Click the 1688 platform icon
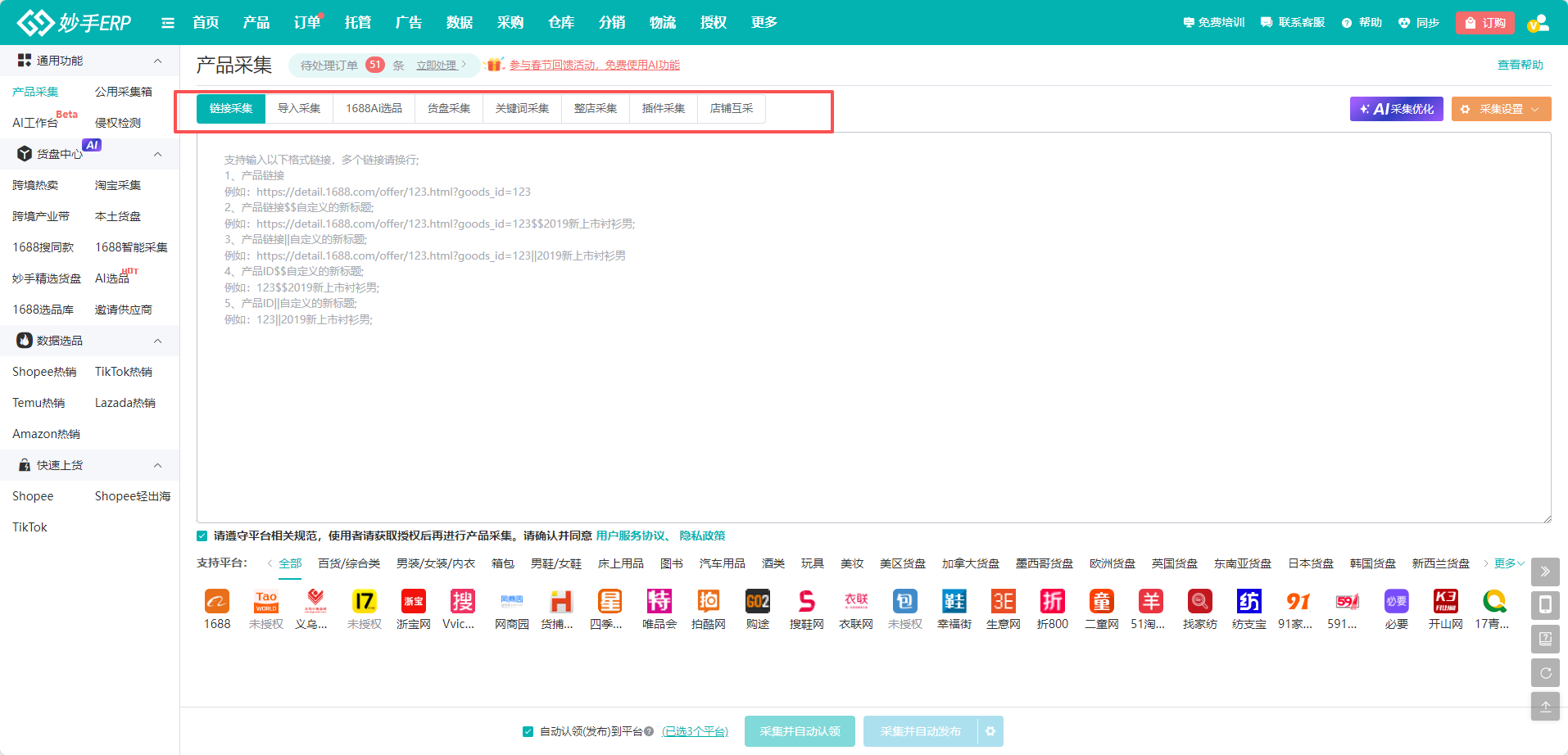Screen dimensions: 1568x755 (x=216, y=602)
